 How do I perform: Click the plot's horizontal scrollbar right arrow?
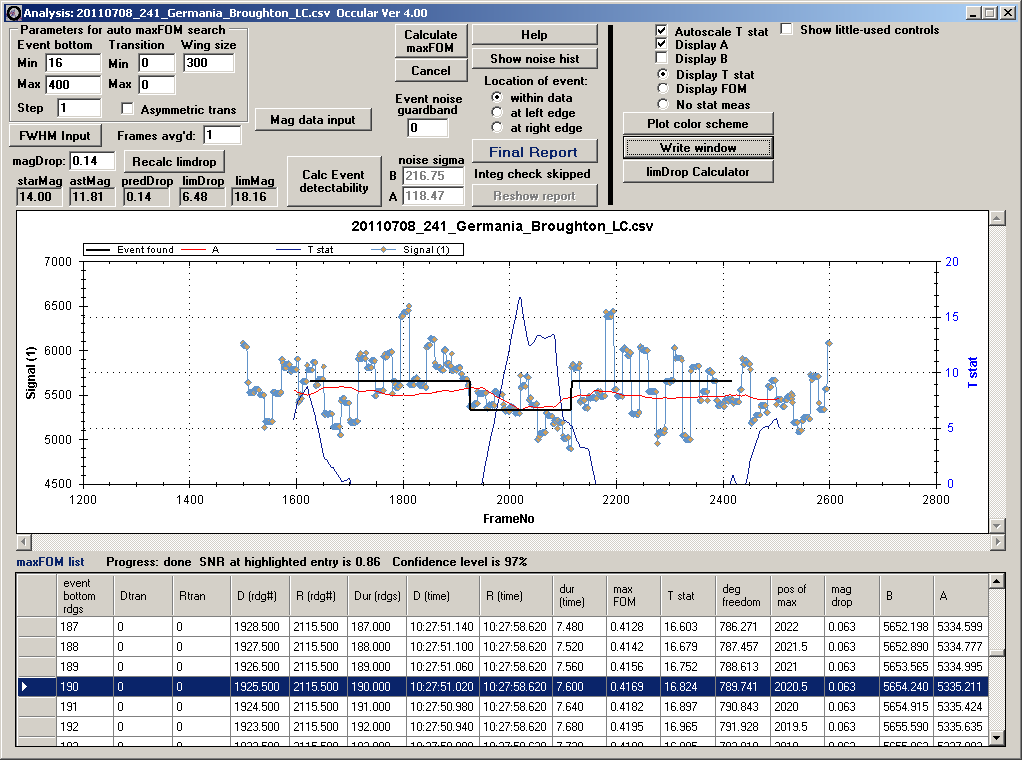997,542
